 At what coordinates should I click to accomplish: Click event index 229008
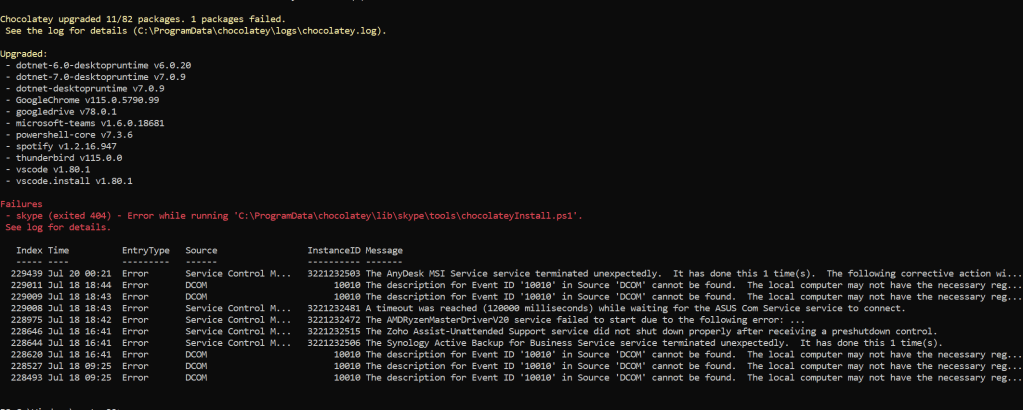pyautogui.click(x=27, y=308)
